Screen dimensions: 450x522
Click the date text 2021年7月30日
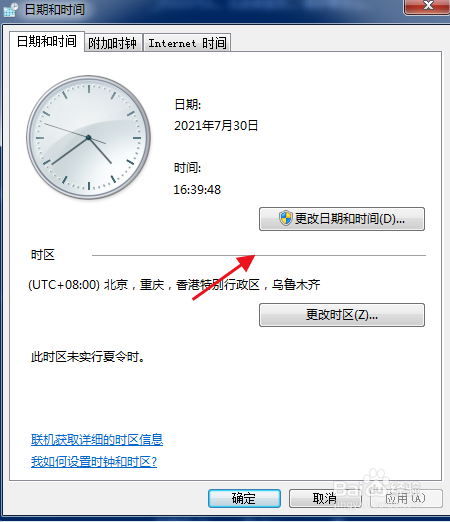(216, 126)
